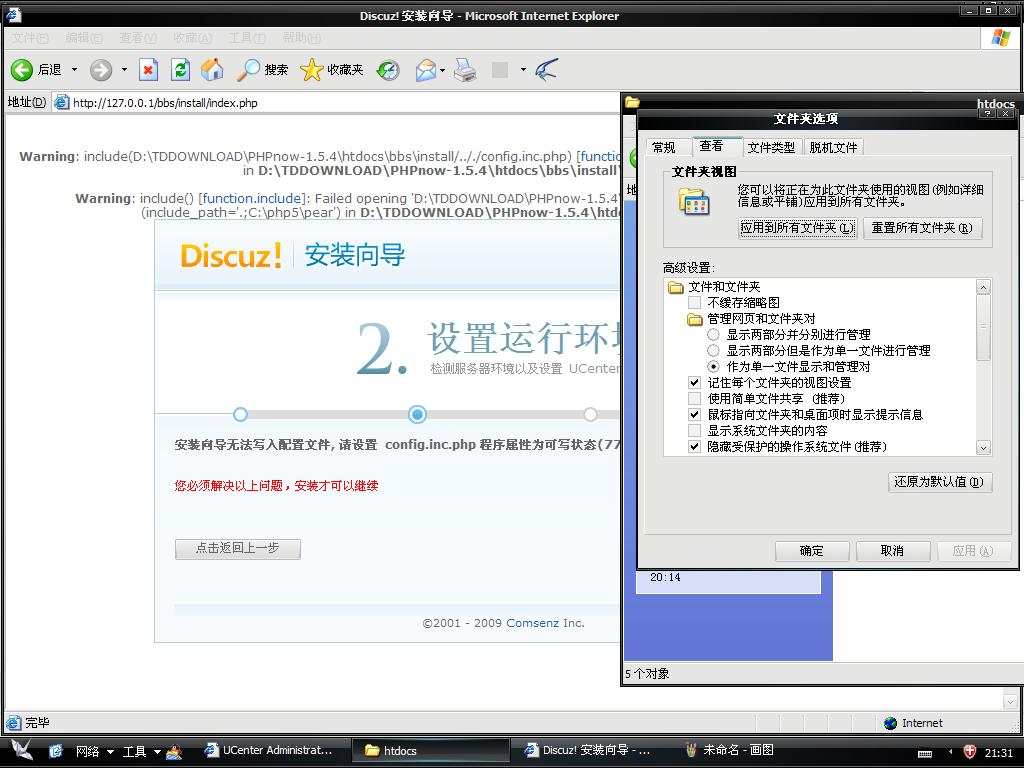The image size is (1024, 768).
Task: Switch to the 文件类型 tab
Action: pyautogui.click(x=771, y=147)
